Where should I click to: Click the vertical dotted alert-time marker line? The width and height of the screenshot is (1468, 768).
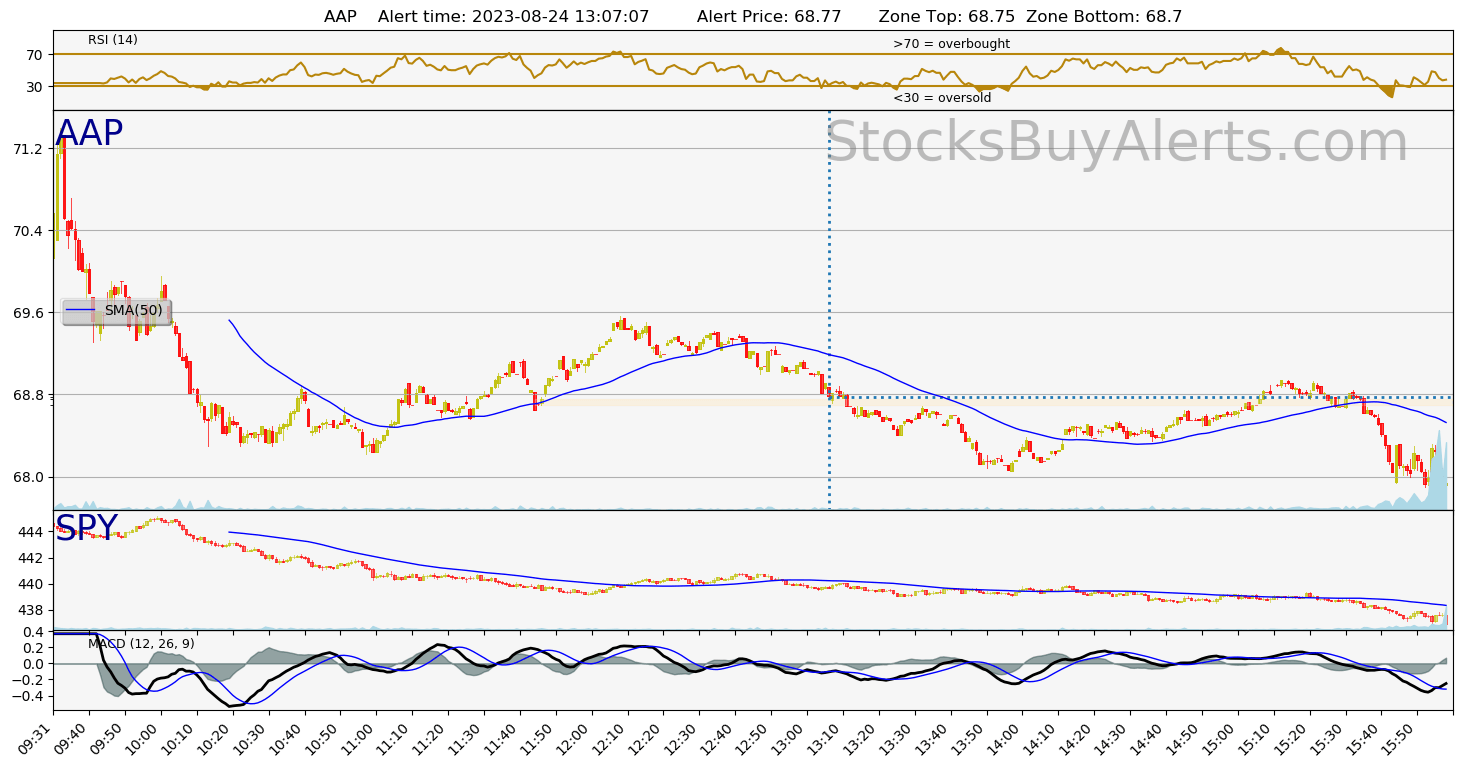click(x=829, y=310)
